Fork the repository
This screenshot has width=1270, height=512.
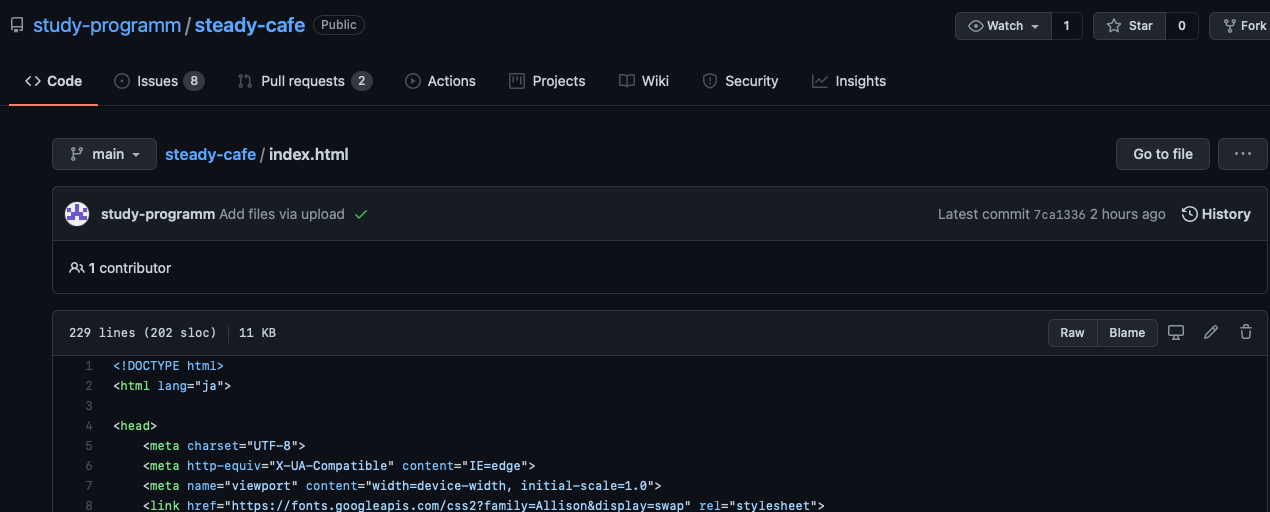pos(1240,26)
